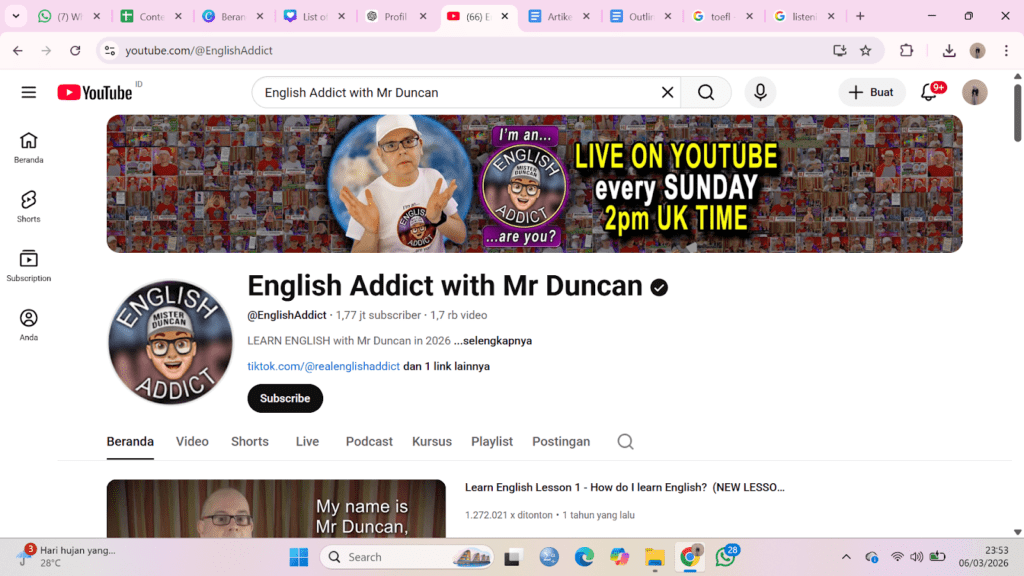
Task: Open the notifications bell
Action: click(x=929, y=92)
